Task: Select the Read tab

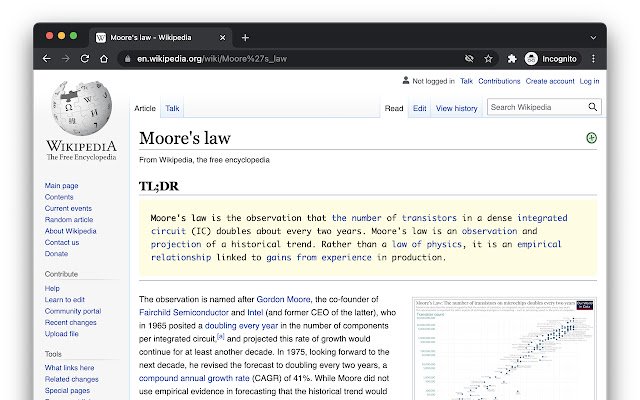Action: [x=394, y=108]
